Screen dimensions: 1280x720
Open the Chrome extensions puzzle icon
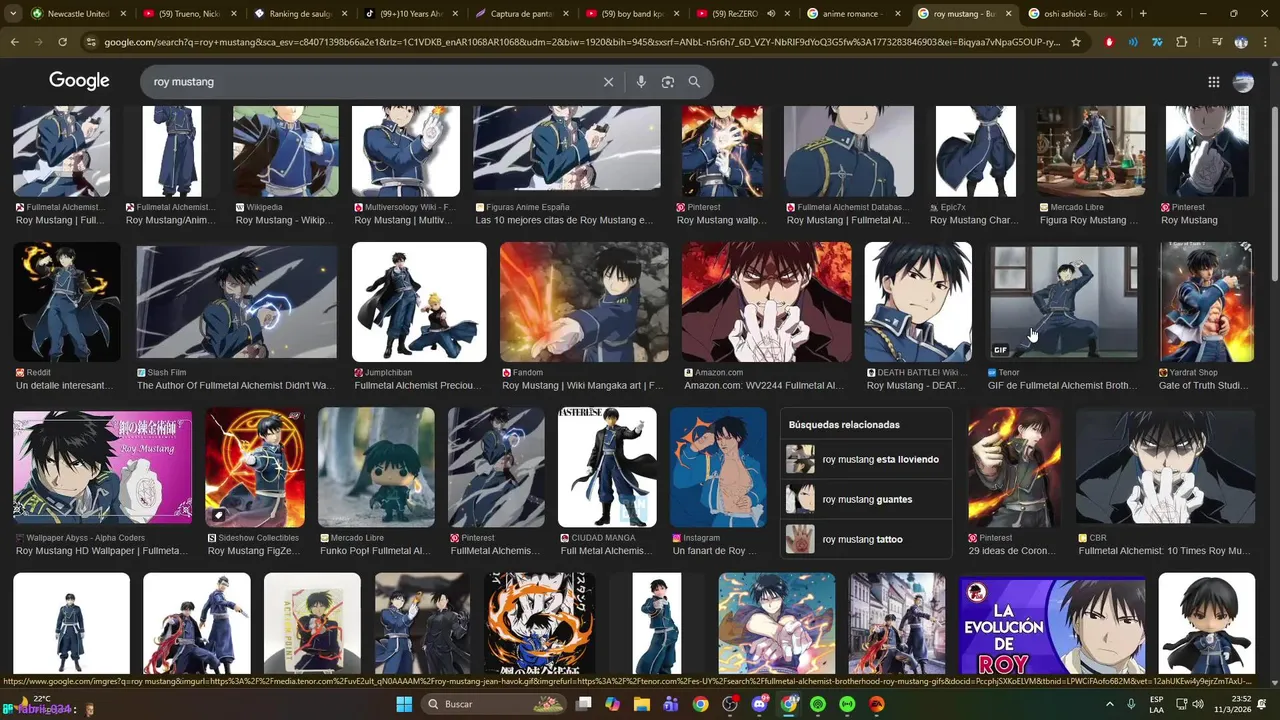[x=1182, y=42]
